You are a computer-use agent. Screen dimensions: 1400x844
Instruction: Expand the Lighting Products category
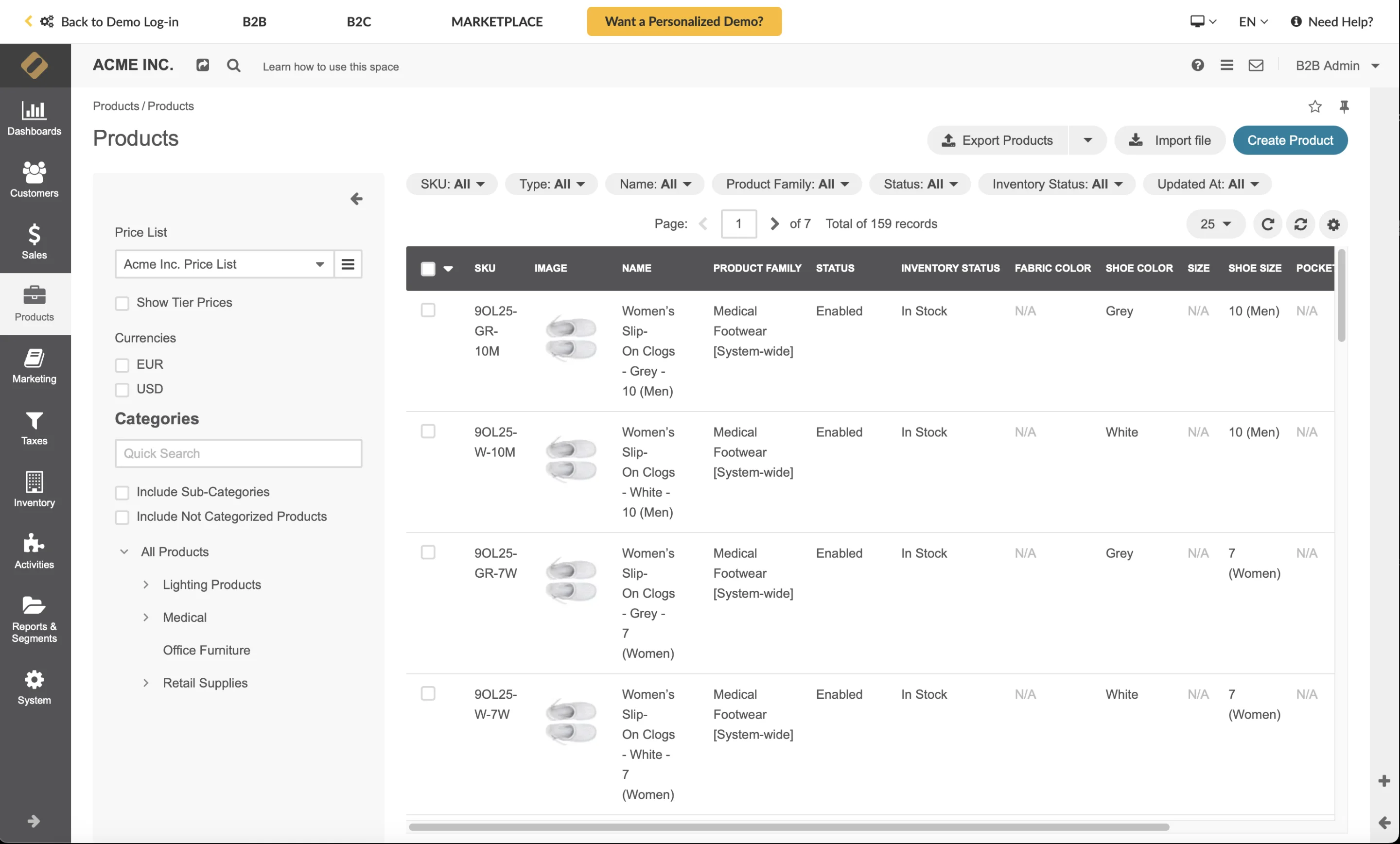[146, 585]
